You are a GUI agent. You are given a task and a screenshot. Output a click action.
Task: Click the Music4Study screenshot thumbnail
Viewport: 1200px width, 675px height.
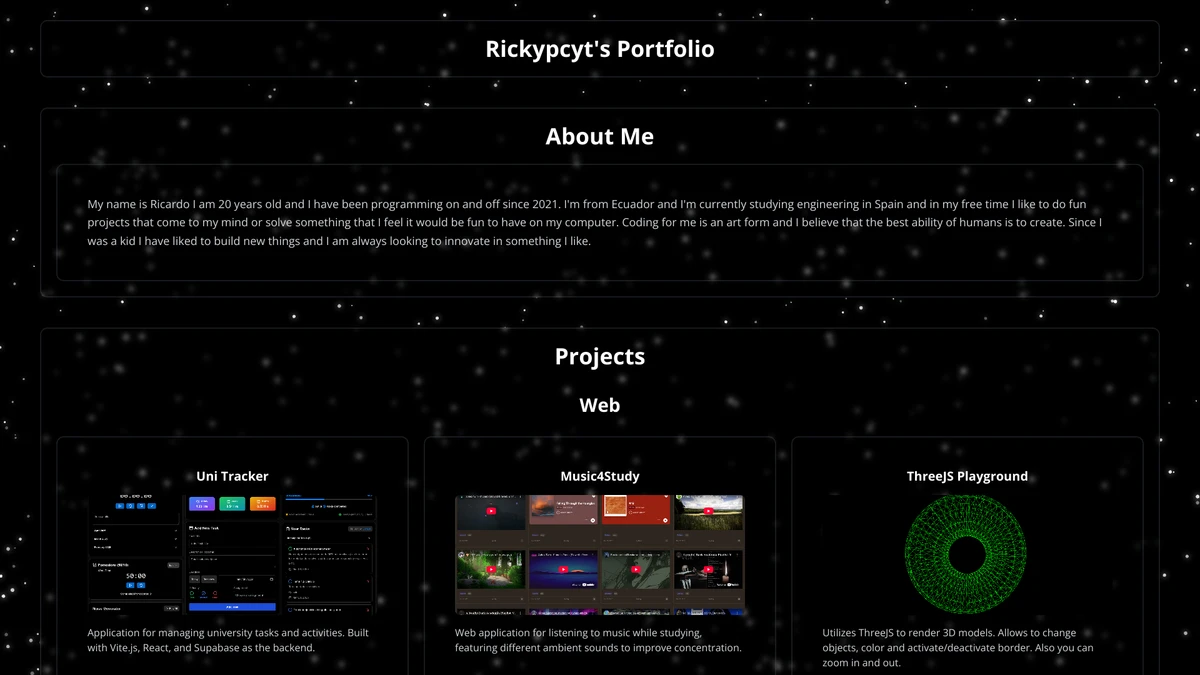[x=600, y=554]
